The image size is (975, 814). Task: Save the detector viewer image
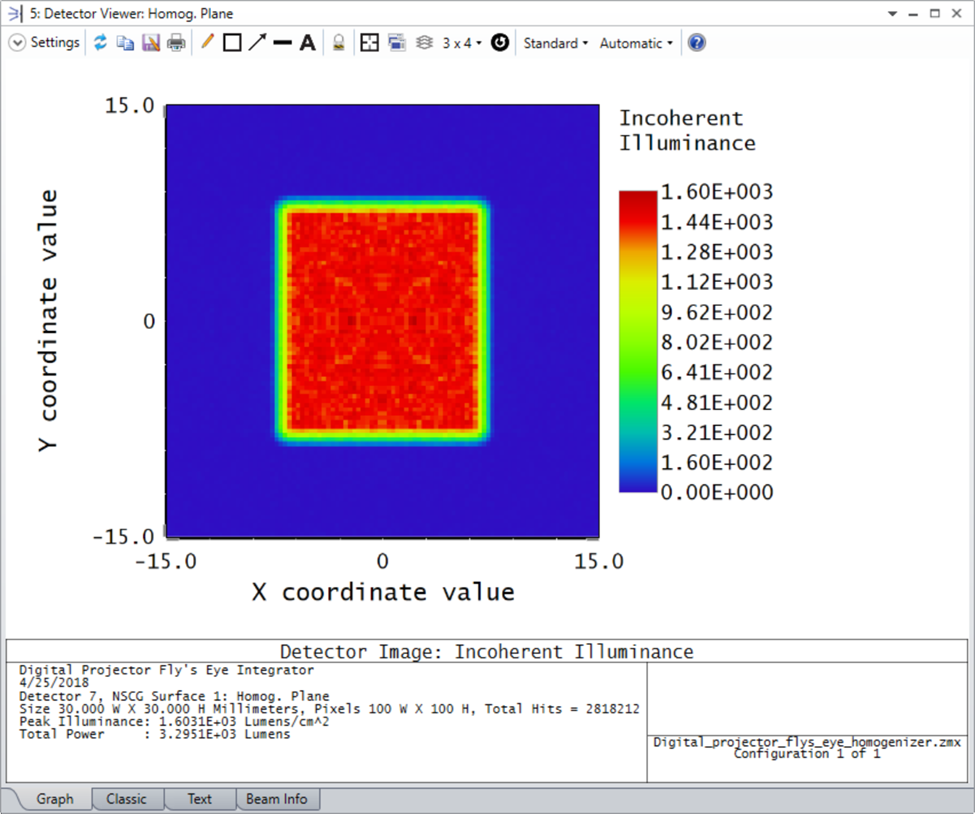point(151,42)
